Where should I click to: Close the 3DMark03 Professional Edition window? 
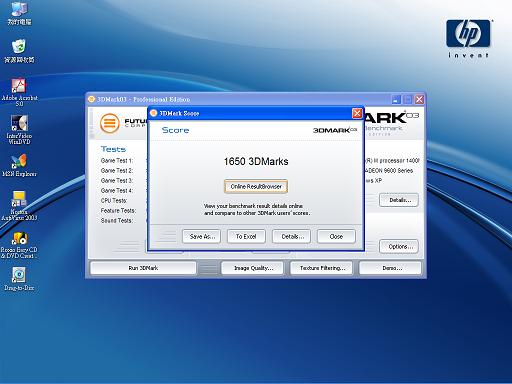coord(419,99)
